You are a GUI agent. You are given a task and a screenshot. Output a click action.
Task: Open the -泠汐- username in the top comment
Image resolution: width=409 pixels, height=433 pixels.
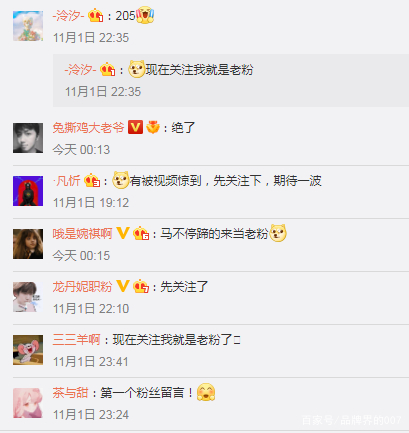[x=68, y=16]
